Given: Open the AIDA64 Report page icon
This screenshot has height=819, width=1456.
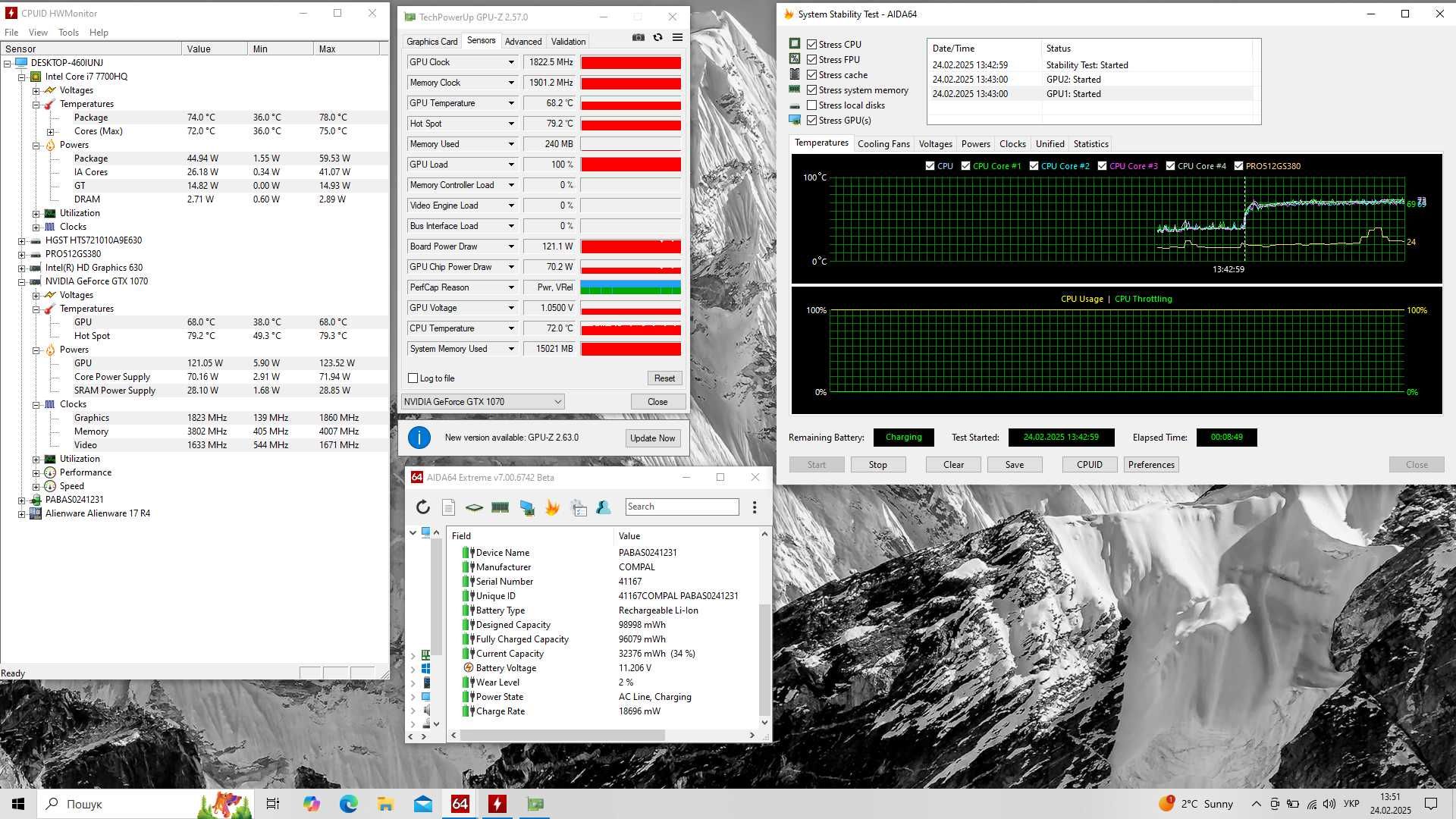Looking at the screenshot, I should (448, 507).
